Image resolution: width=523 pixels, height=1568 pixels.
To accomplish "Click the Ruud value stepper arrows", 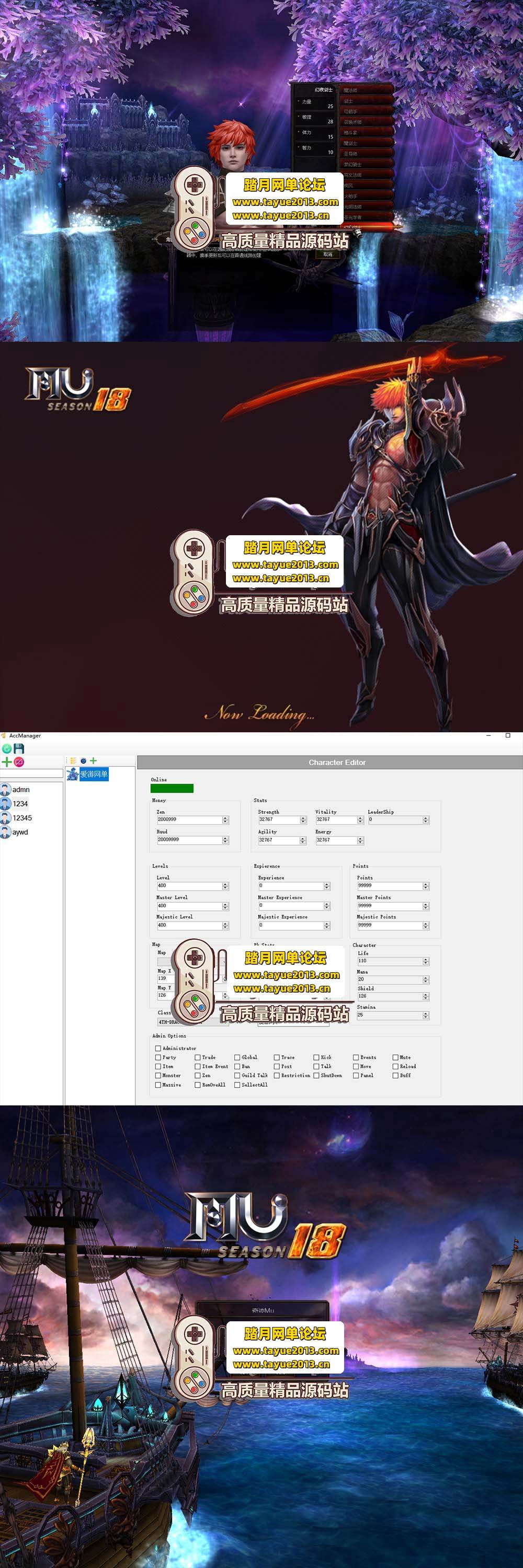I will [225, 840].
